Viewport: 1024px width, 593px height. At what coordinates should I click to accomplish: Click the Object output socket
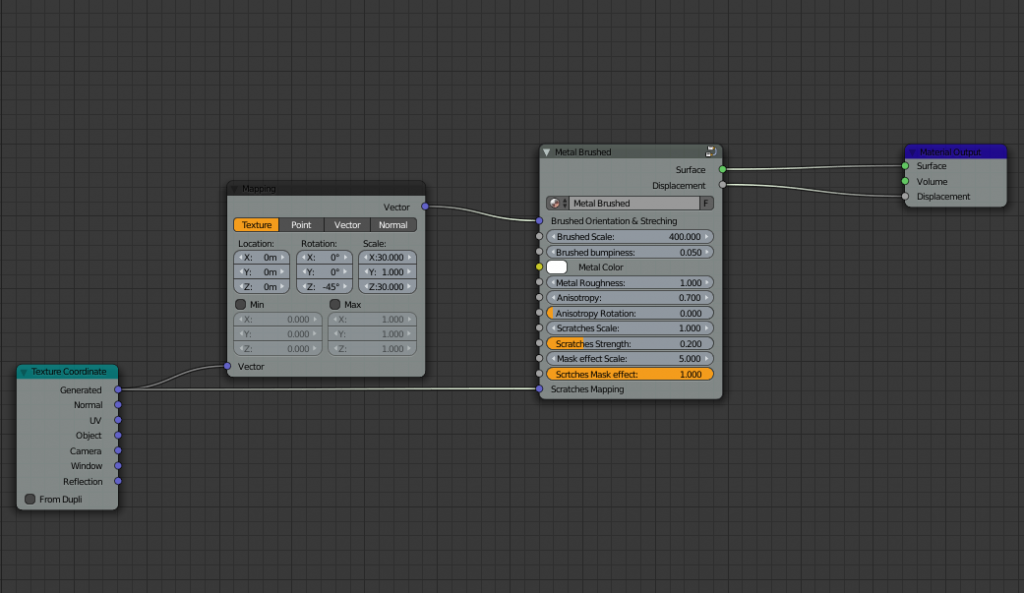[118, 435]
